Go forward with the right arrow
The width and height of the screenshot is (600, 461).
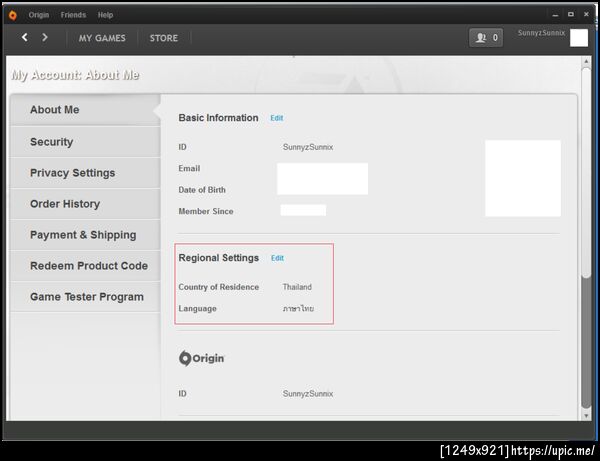click(45, 37)
